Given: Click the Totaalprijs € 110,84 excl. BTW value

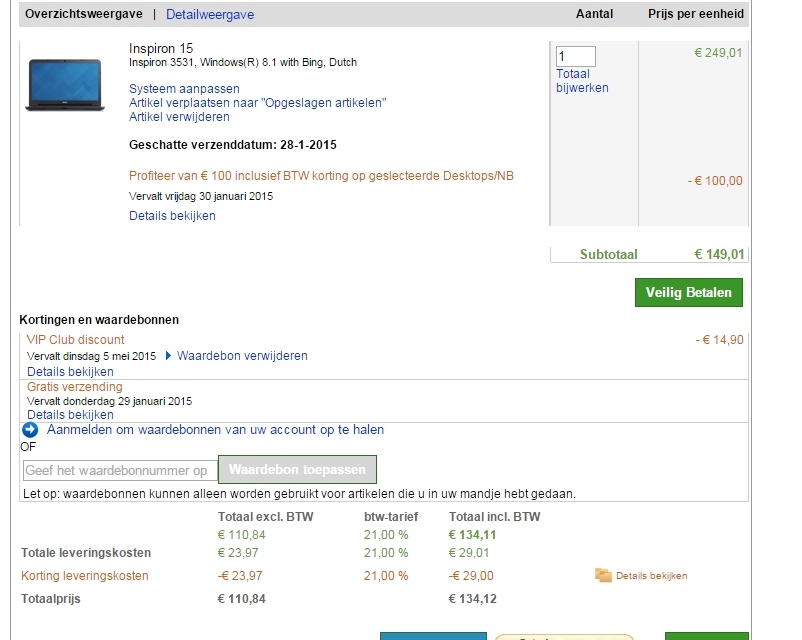Looking at the screenshot, I should (x=241, y=599).
